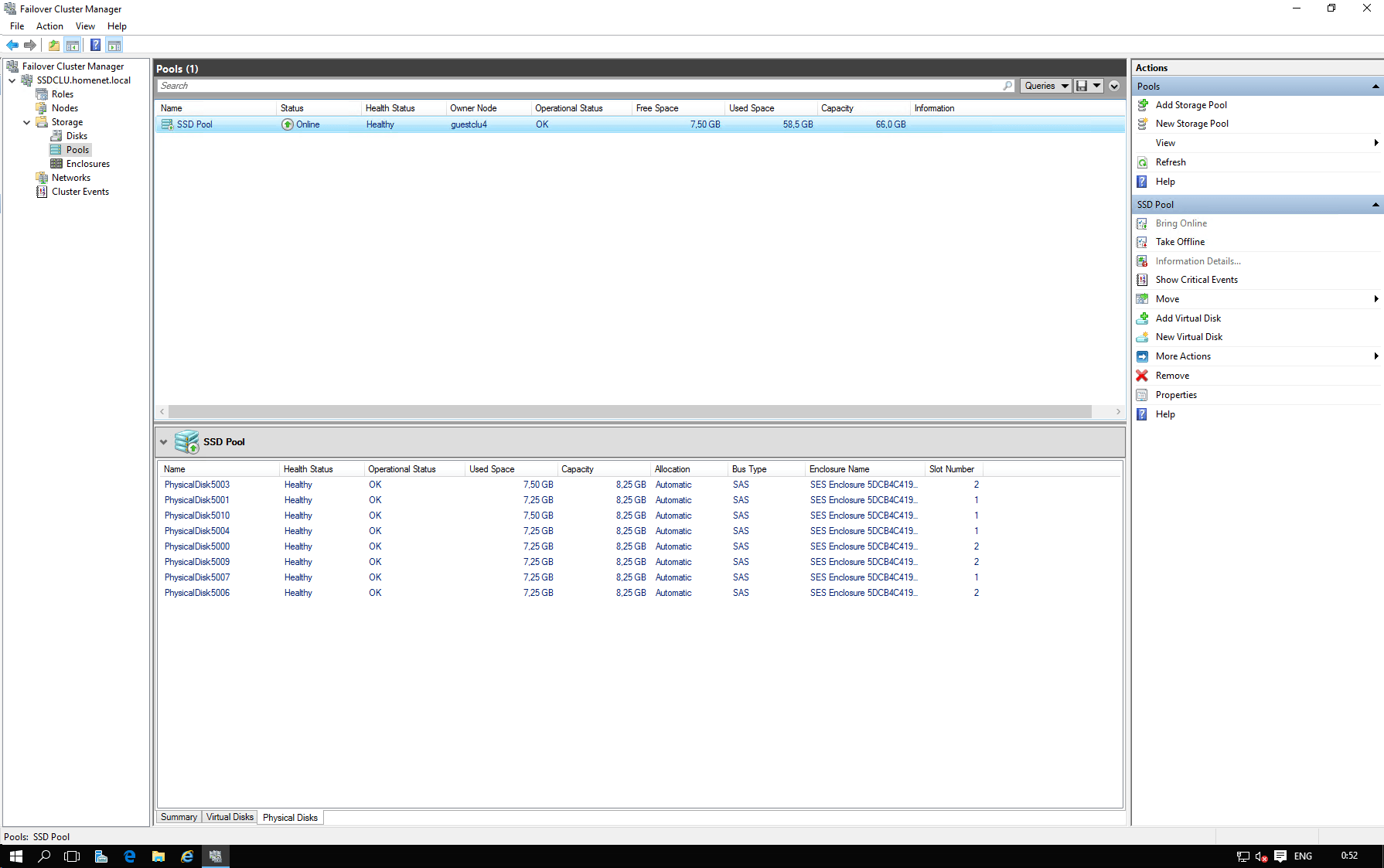This screenshot has width=1384, height=868.
Task: Click the Disks icon under Storage
Action: click(56, 136)
